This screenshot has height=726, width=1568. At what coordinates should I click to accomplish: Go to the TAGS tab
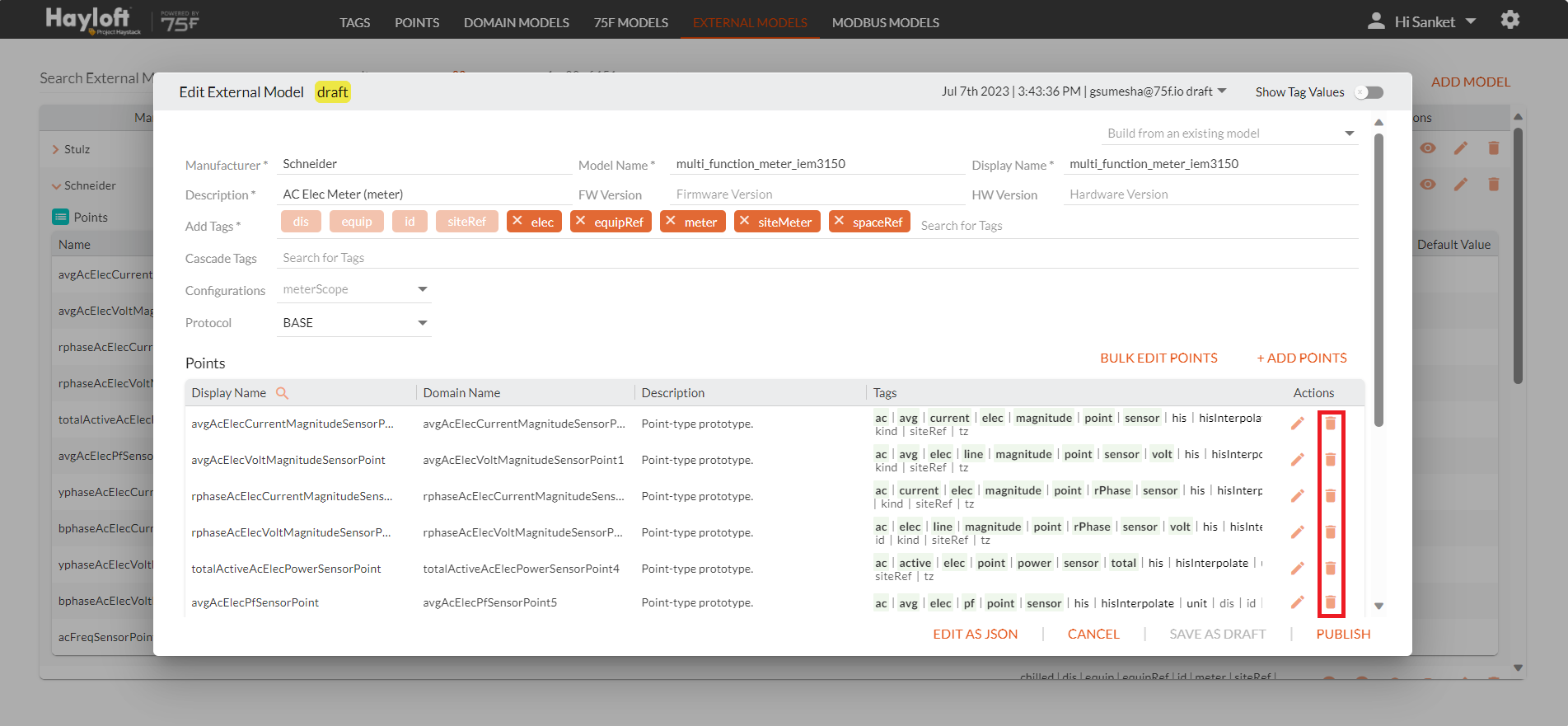354,22
